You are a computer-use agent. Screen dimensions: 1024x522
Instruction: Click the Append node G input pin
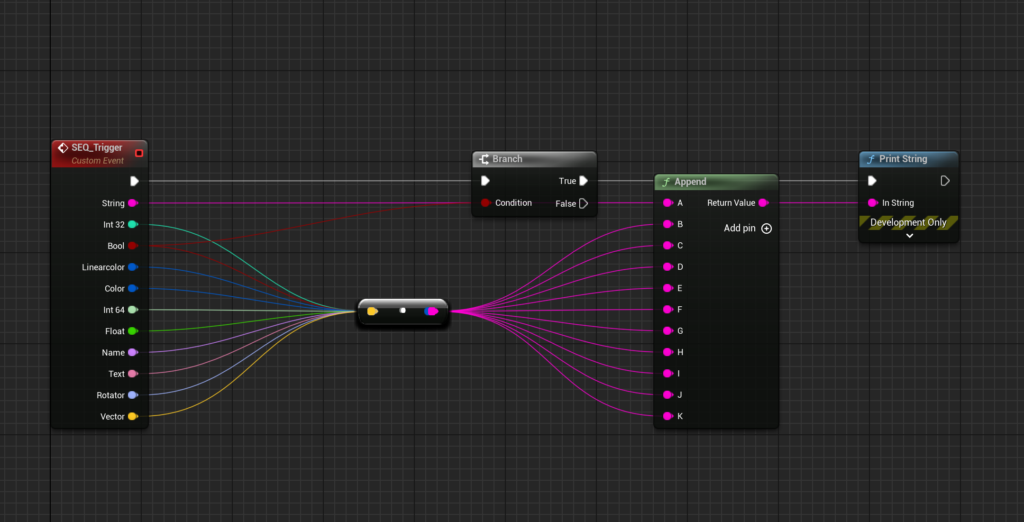[668, 331]
